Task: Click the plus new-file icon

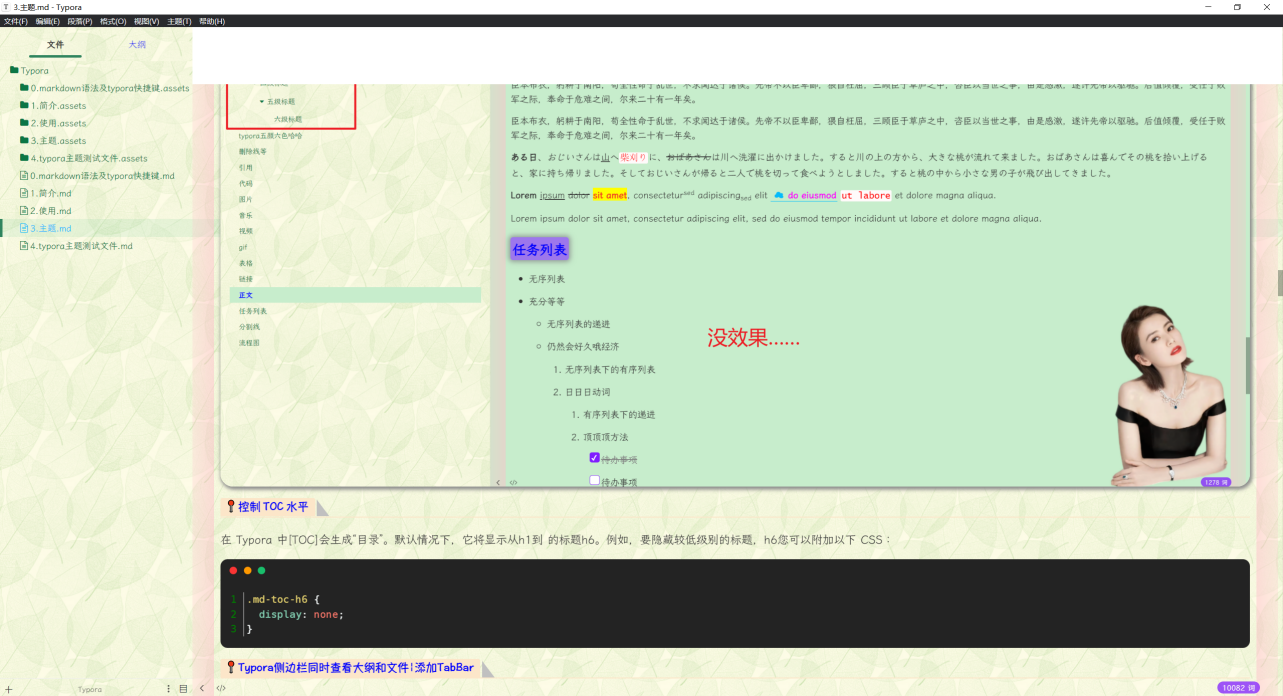Action: [x=8, y=688]
